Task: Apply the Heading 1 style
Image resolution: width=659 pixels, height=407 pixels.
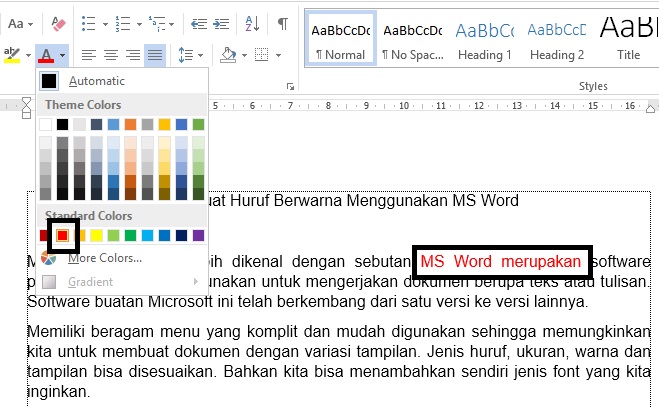Action: tap(485, 39)
